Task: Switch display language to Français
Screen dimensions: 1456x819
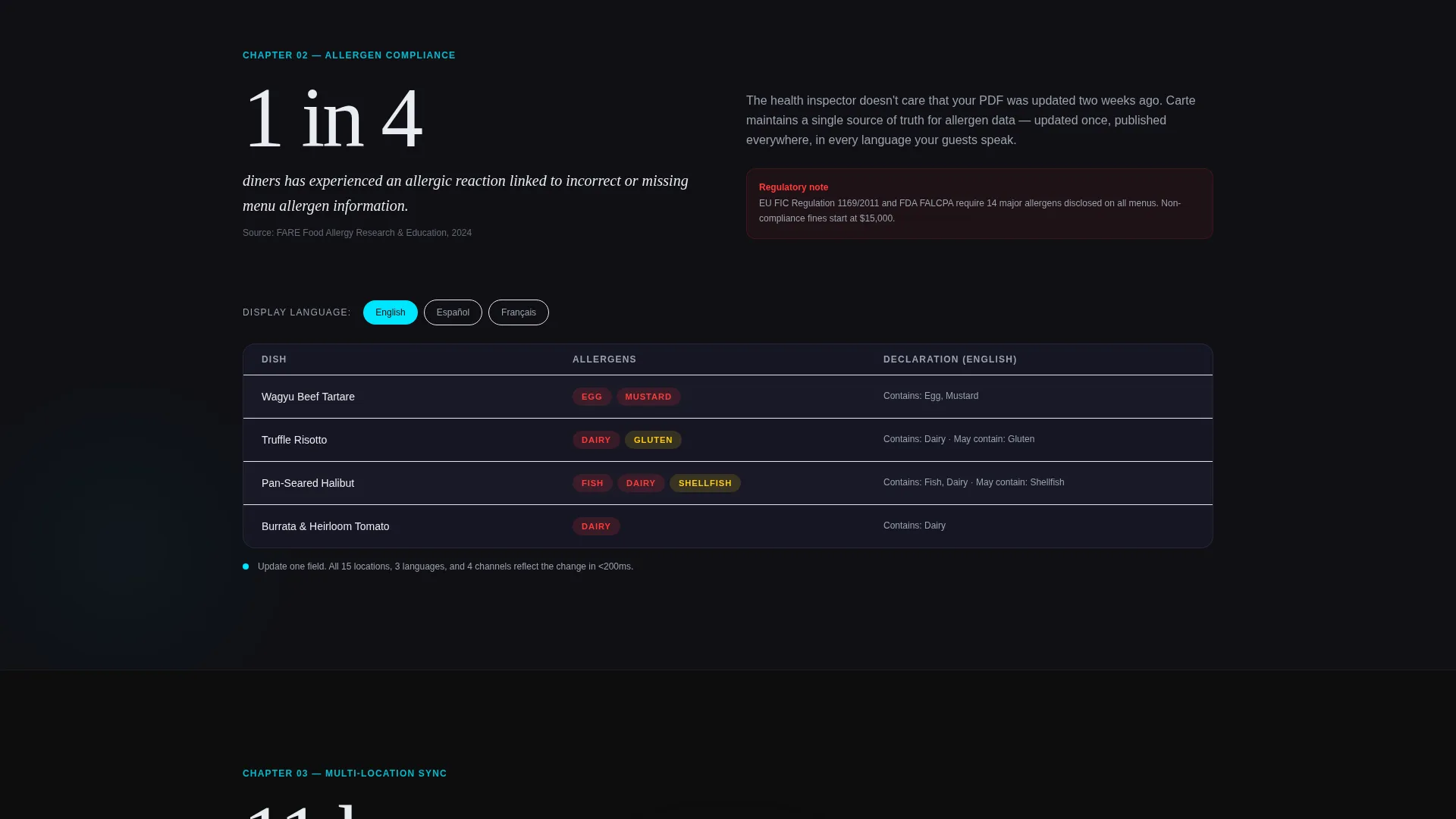Action: (x=518, y=312)
